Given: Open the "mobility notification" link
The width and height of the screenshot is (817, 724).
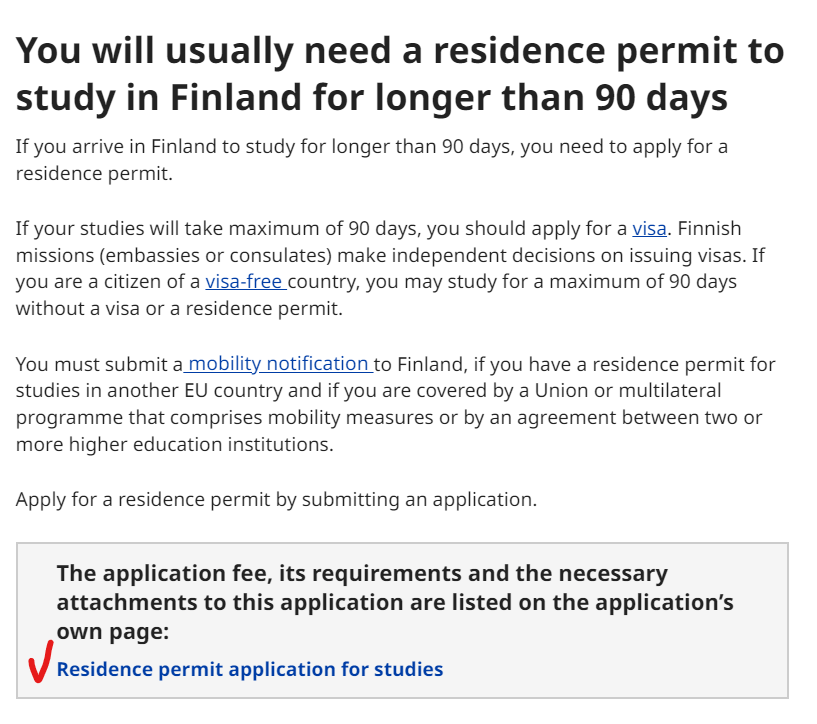Looking at the screenshot, I should (279, 364).
